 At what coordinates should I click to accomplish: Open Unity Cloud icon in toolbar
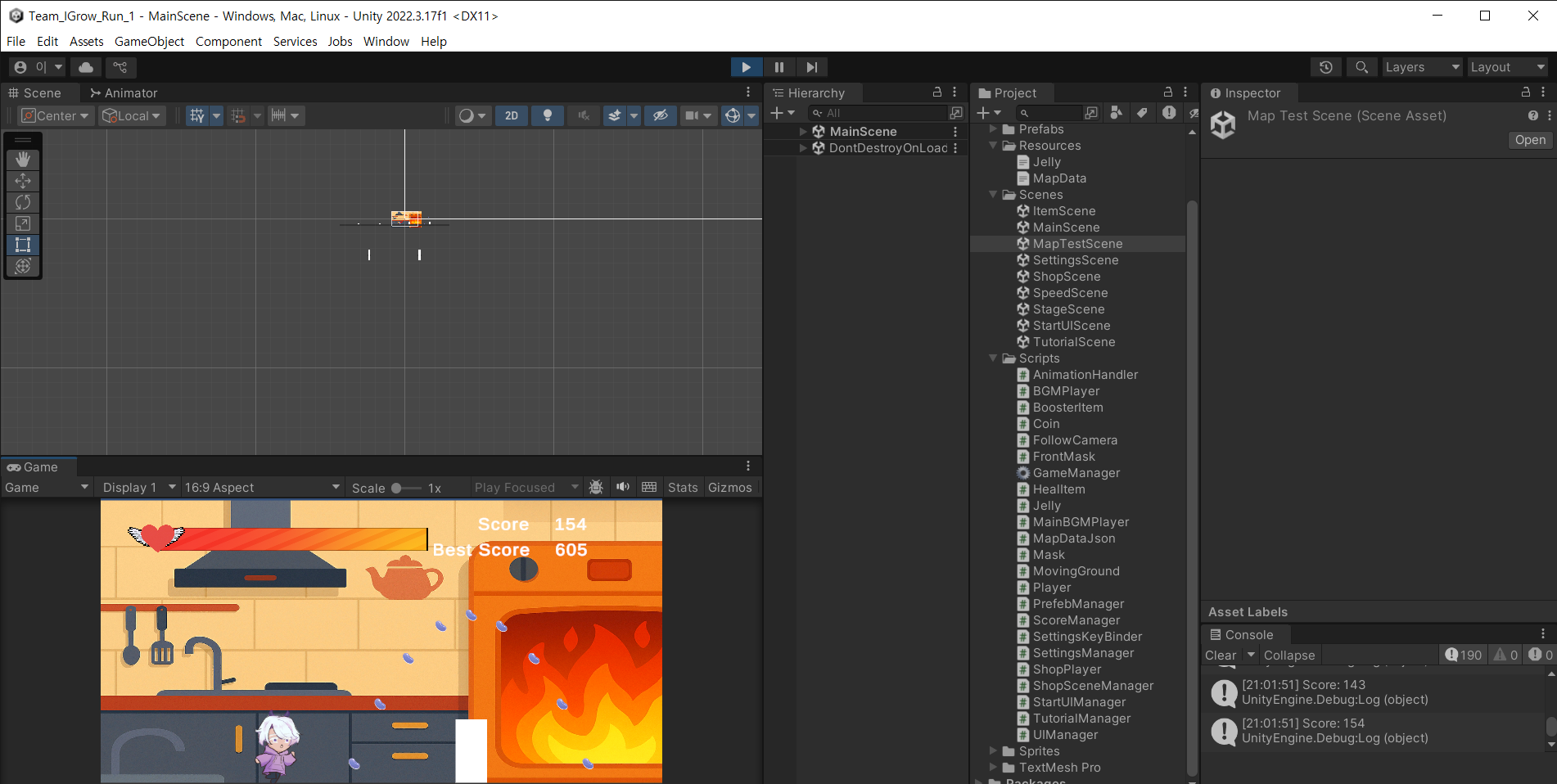click(86, 67)
